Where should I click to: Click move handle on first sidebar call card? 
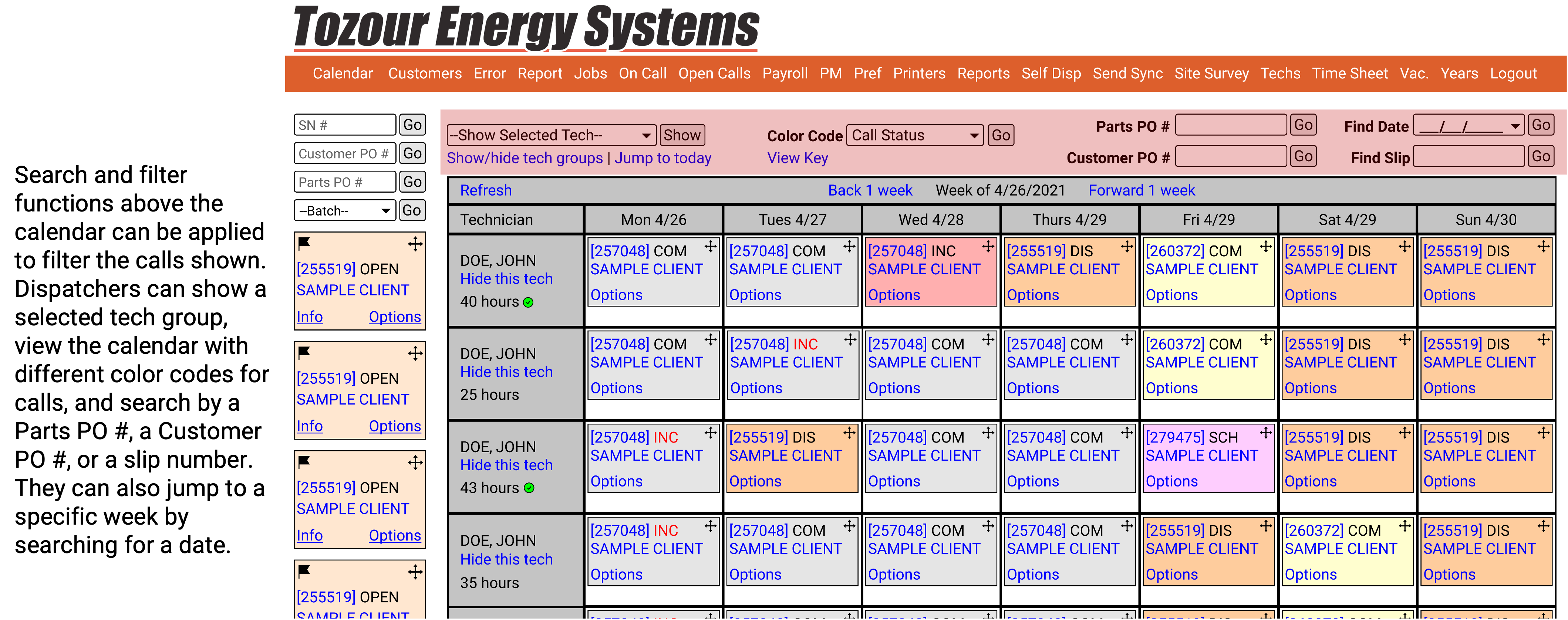415,244
